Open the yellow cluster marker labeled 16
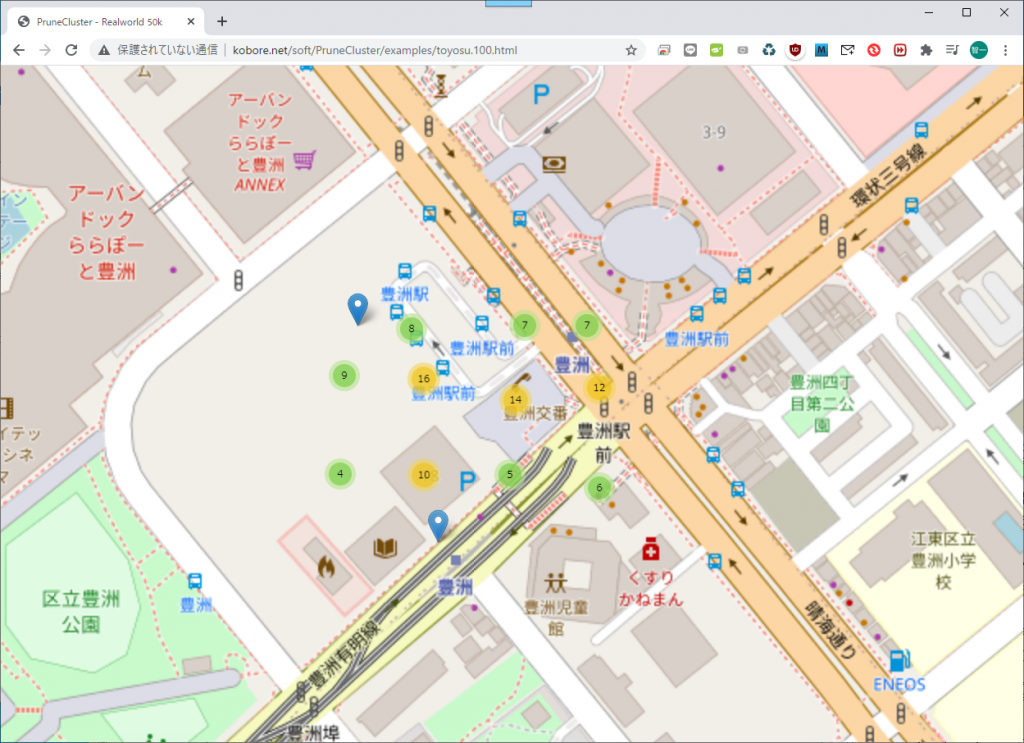1024x743 pixels. pos(423,379)
